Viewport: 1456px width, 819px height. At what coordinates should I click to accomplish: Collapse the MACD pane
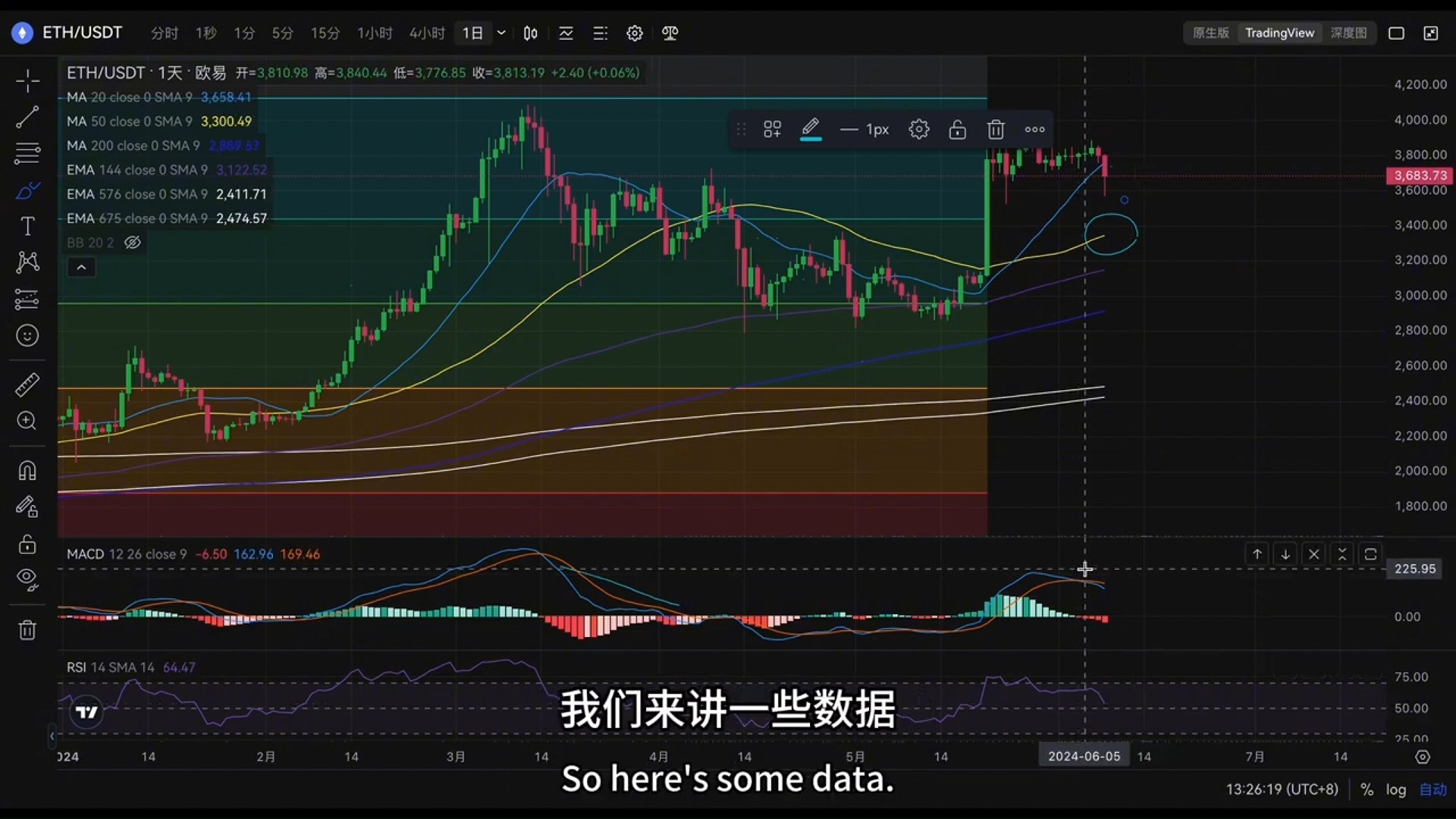(1342, 554)
